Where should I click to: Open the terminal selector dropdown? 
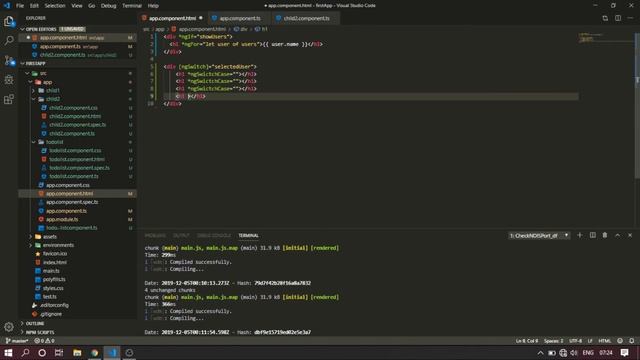[x=539, y=236]
